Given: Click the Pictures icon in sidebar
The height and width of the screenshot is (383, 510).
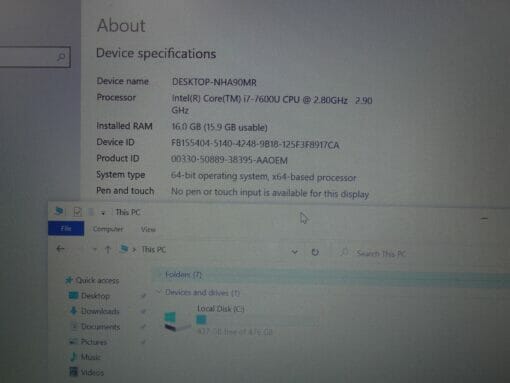Looking at the screenshot, I should [x=73, y=341].
